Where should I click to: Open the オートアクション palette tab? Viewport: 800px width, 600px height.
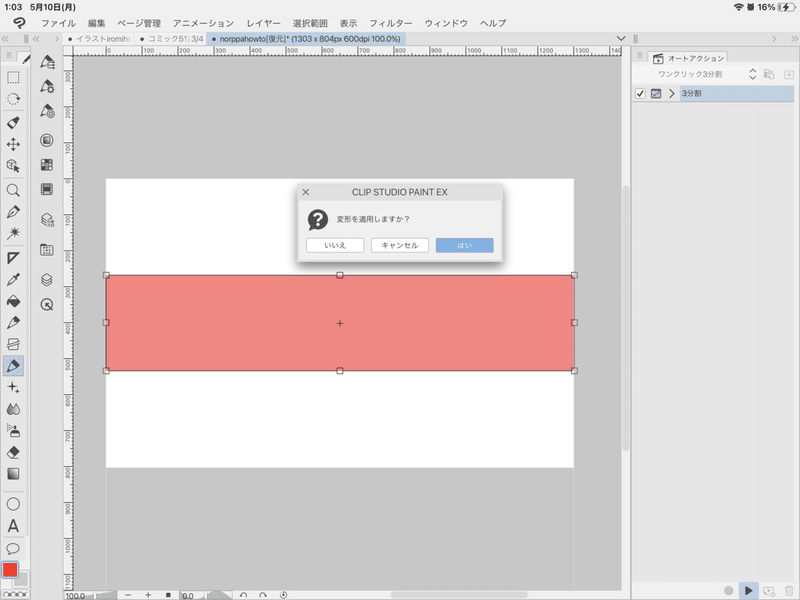click(x=689, y=58)
